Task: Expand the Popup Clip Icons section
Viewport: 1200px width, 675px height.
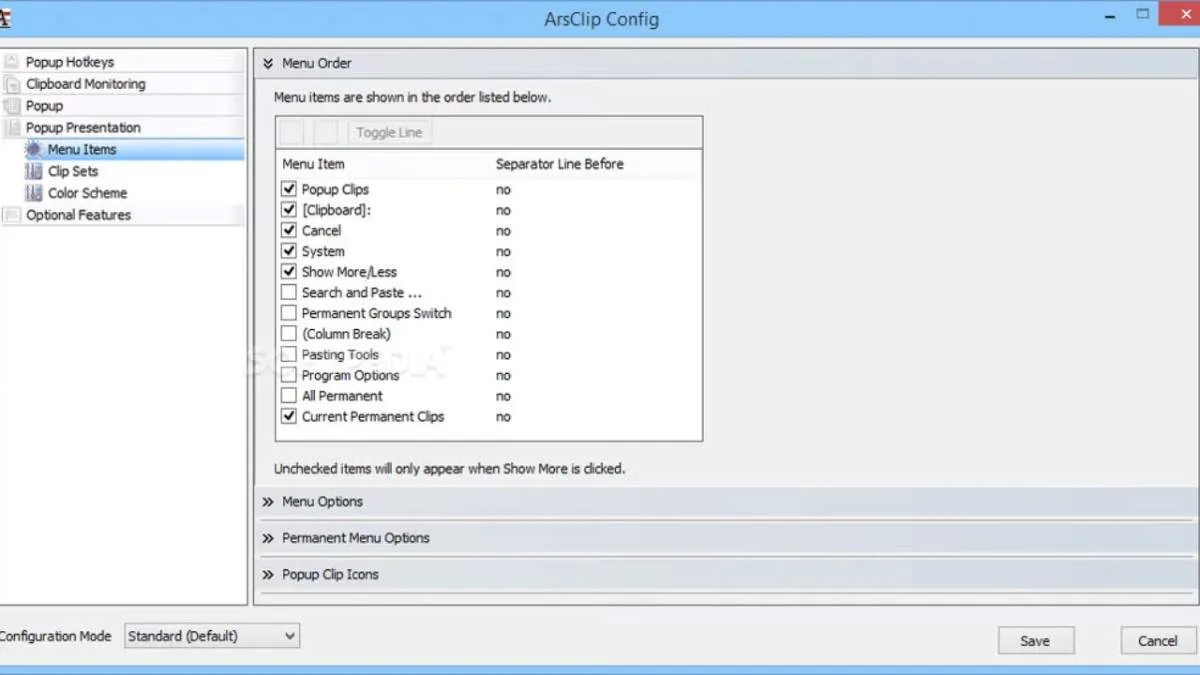Action: coord(268,575)
